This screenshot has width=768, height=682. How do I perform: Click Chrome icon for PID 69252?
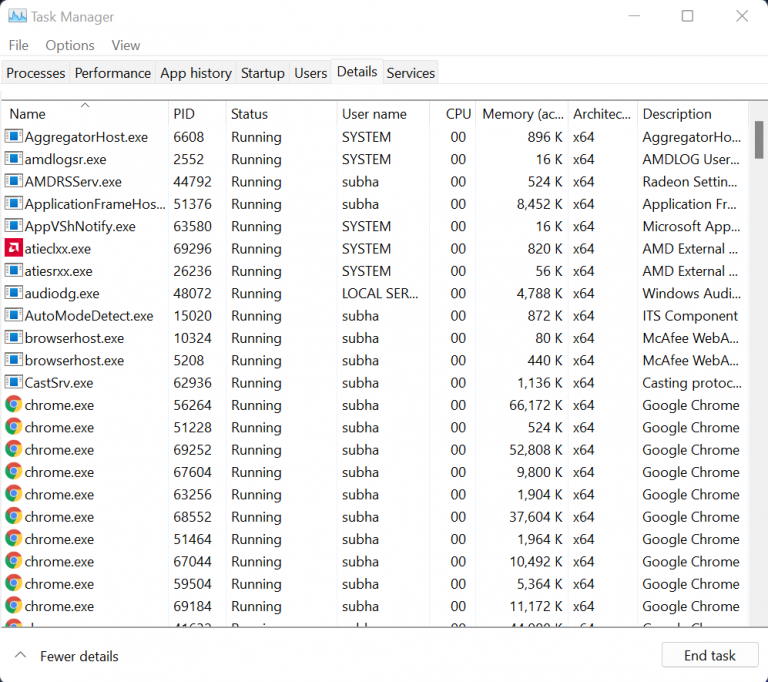tap(13, 449)
